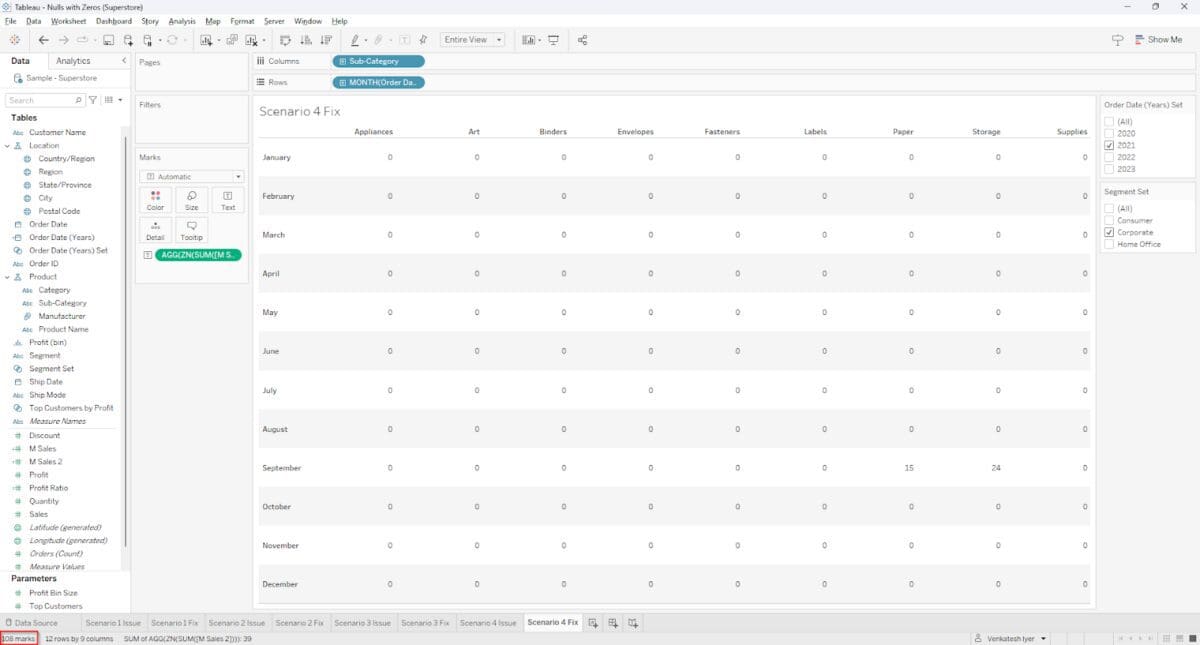Click the Run Update refresh icon
This screenshot has height=645, width=1200.
(172, 40)
